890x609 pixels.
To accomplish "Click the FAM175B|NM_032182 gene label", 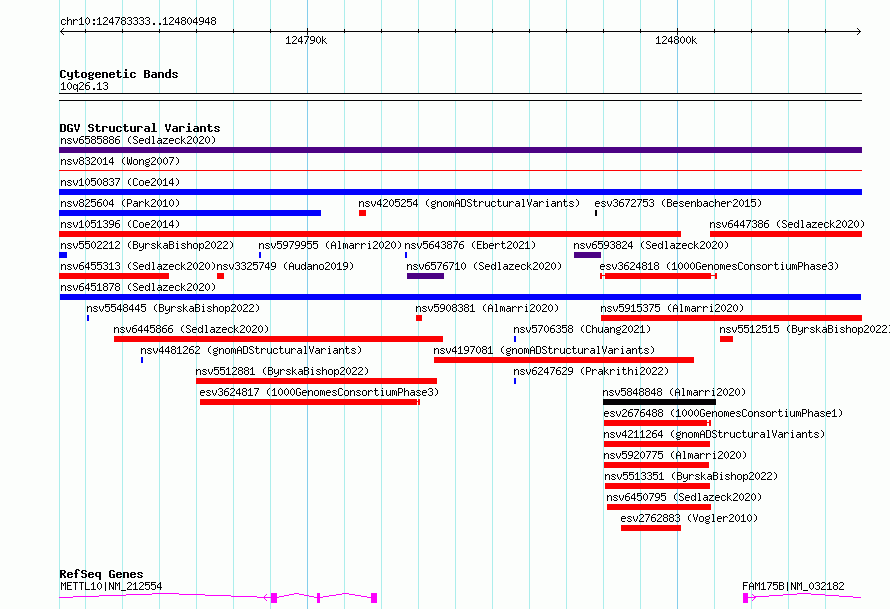I will tap(793, 586).
